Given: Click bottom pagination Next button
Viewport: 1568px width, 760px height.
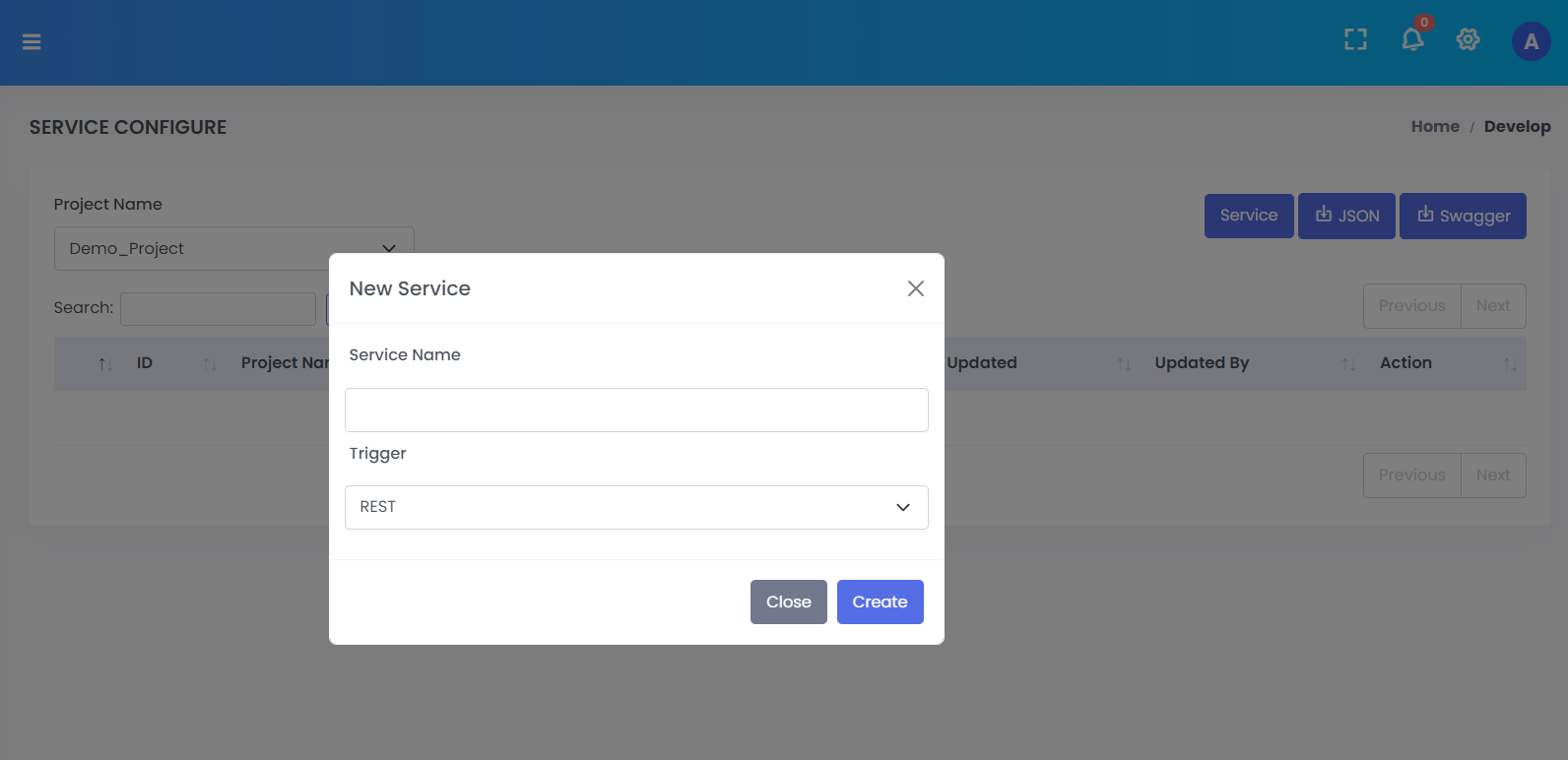Looking at the screenshot, I should (1493, 475).
